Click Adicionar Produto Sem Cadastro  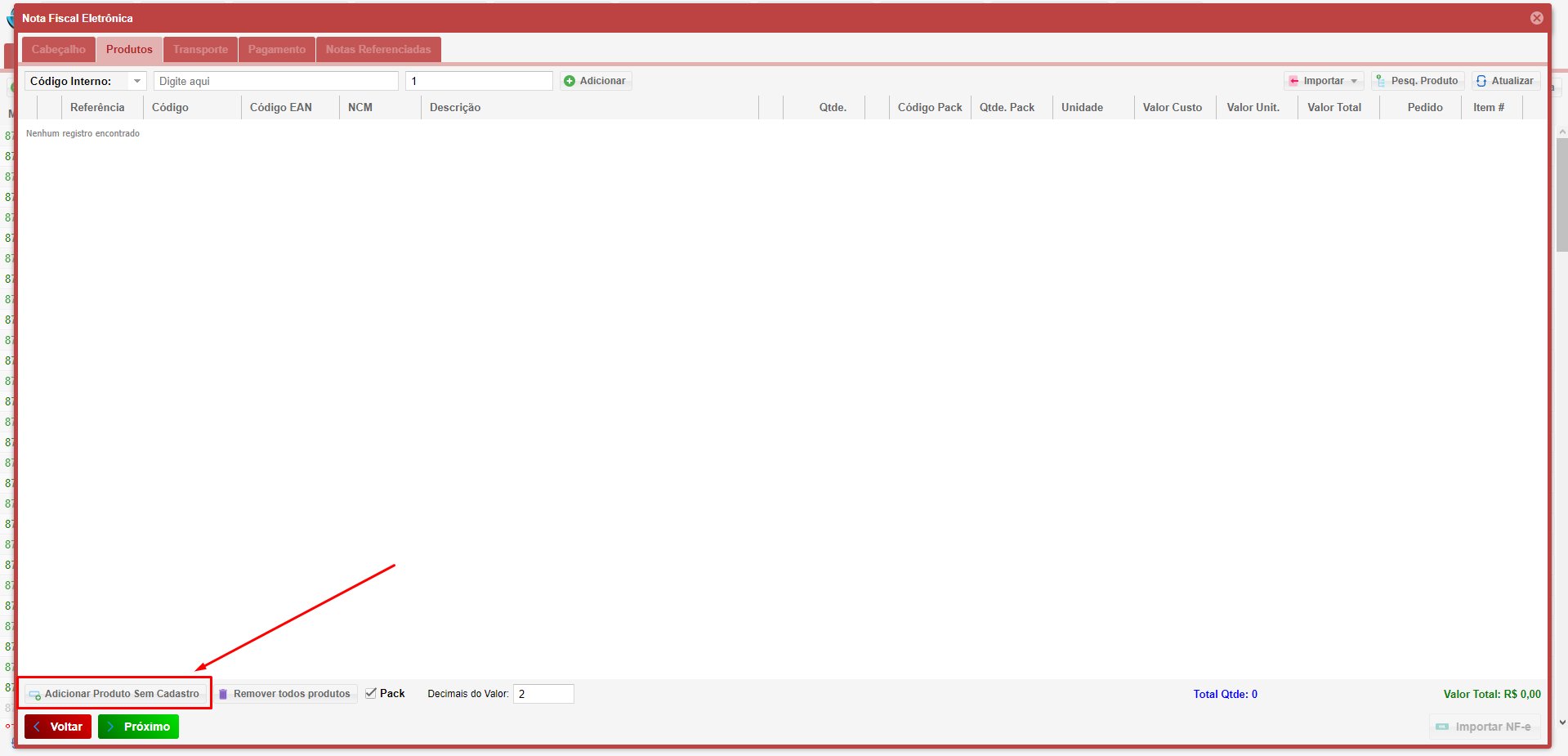tap(114, 694)
